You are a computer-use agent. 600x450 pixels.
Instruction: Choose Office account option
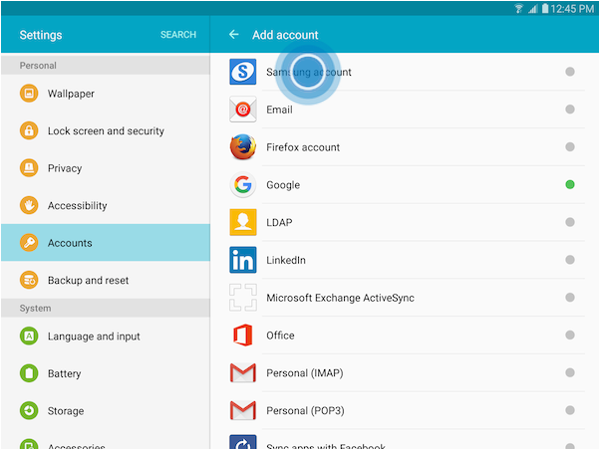tap(405, 335)
